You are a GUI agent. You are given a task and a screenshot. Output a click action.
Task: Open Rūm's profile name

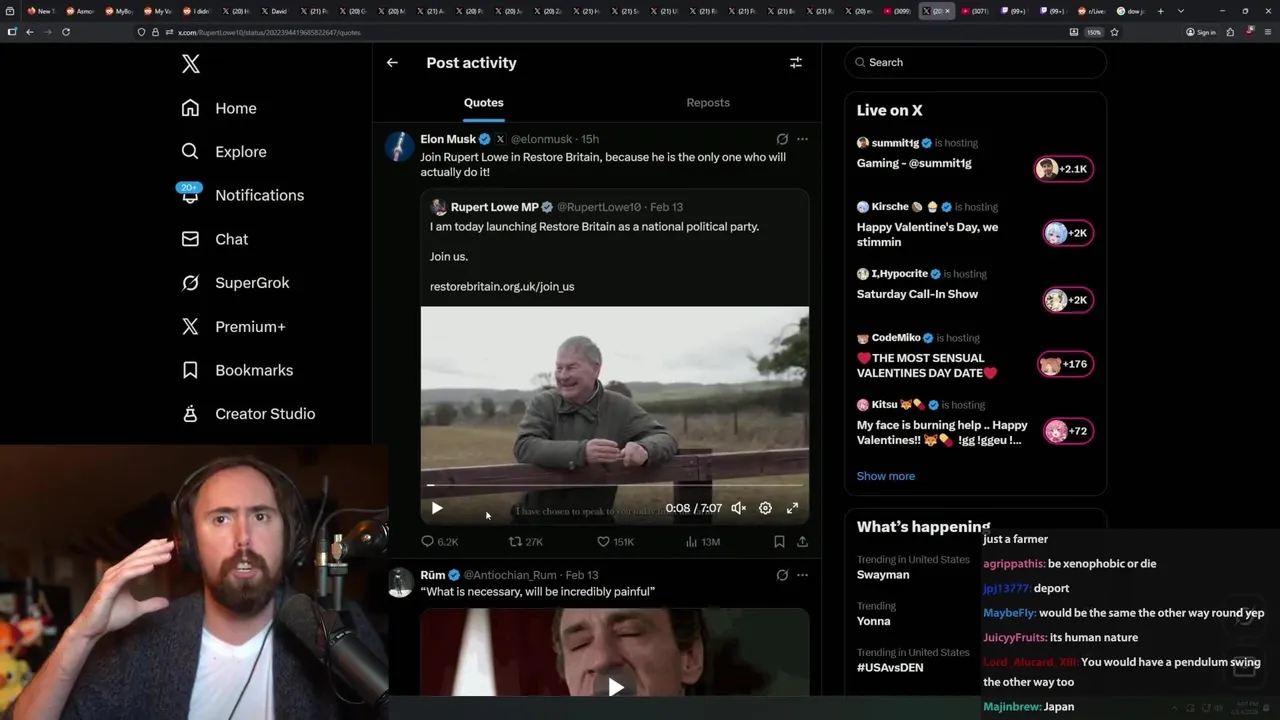[x=432, y=575]
